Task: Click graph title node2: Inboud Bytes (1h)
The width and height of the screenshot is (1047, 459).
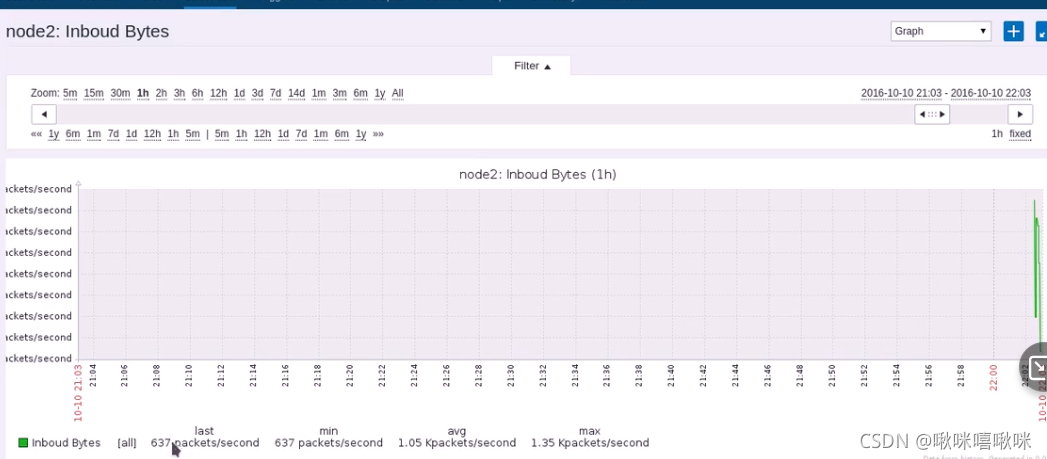Action: (x=538, y=174)
